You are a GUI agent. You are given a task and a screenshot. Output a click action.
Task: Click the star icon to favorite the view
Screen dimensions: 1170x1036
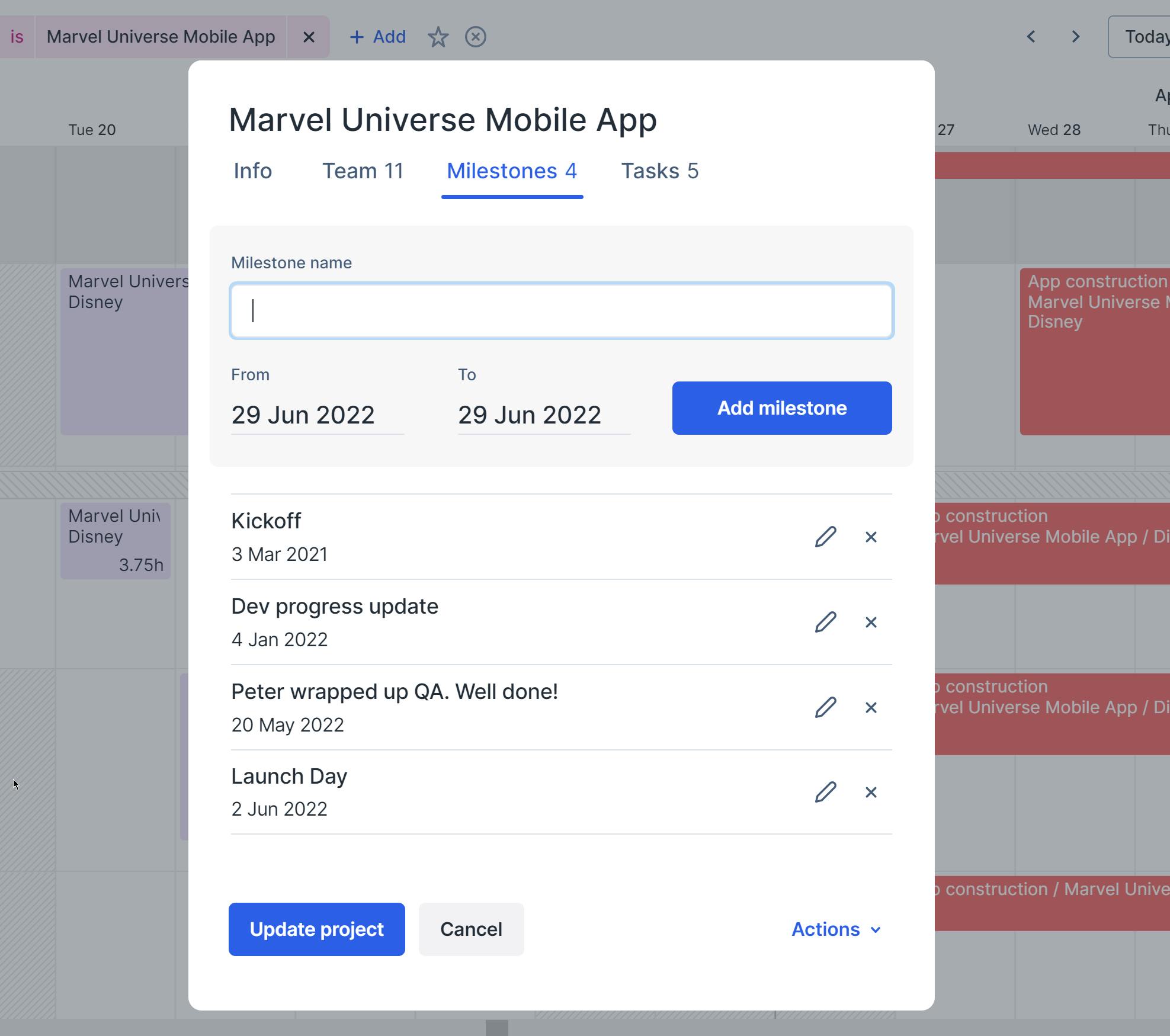click(x=438, y=37)
